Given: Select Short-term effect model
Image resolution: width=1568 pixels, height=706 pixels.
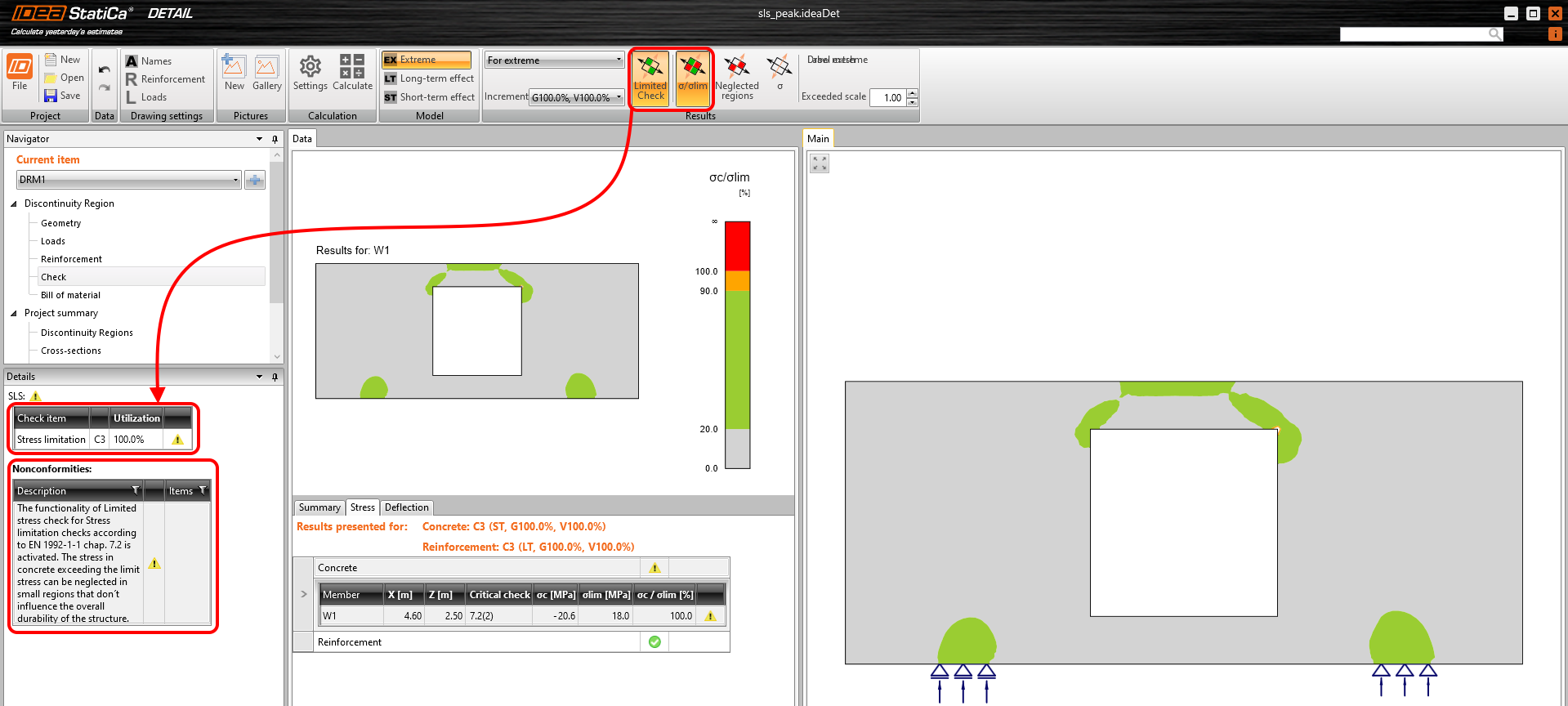Looking at the screenshot, I should [429, 97].
